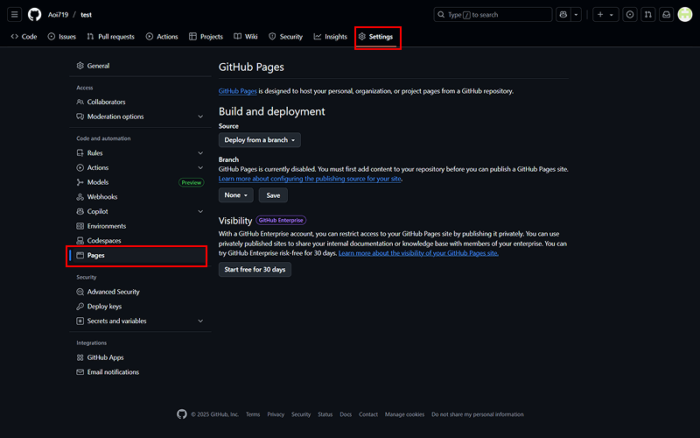
Task: Open GitHub Apps settings
Action: [140, 358]
